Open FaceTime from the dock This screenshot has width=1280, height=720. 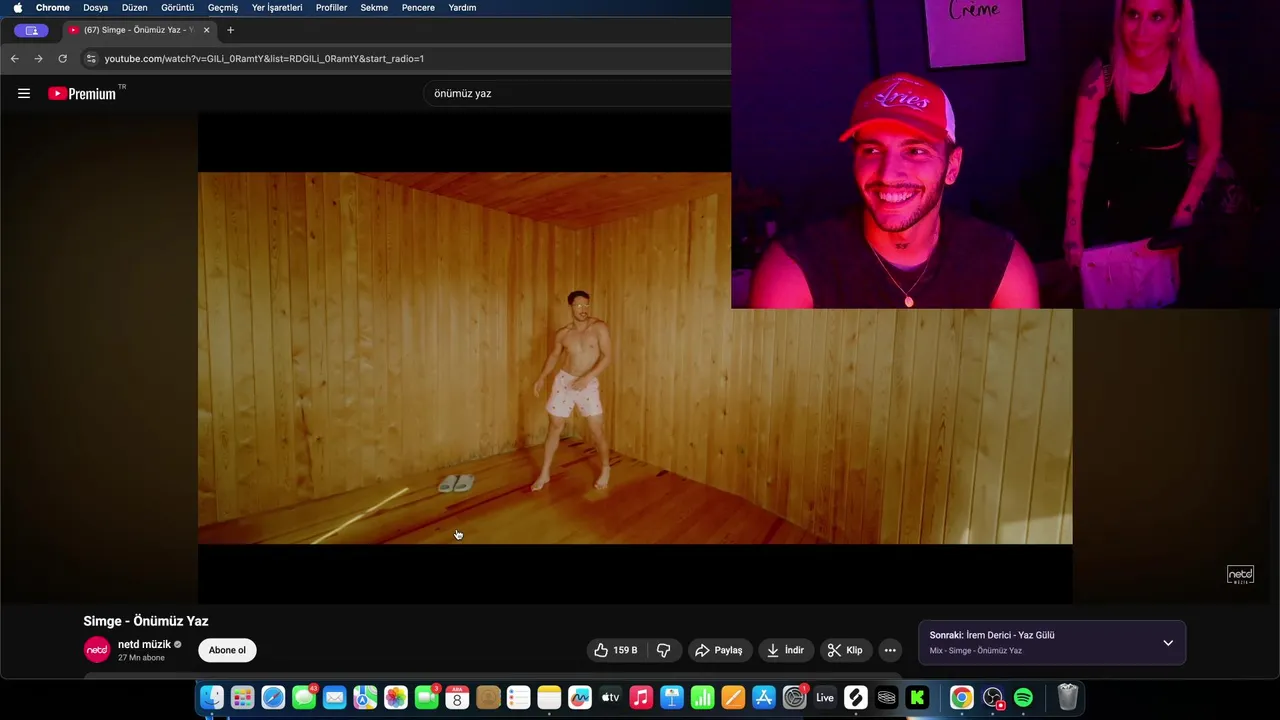pos(426,697)
